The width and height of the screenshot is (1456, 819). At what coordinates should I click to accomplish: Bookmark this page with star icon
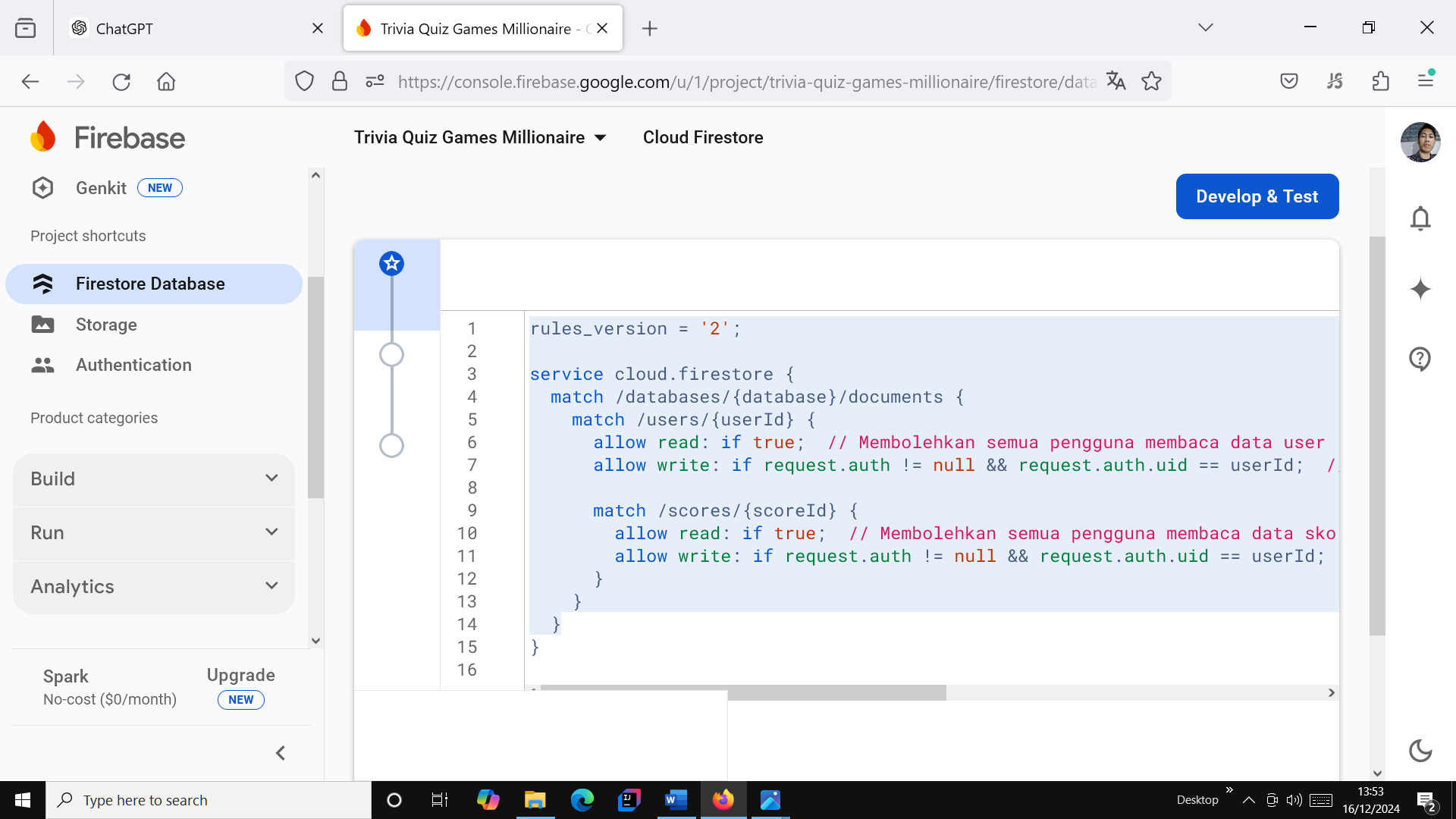pyautogui.click(x=1151, y=81)
